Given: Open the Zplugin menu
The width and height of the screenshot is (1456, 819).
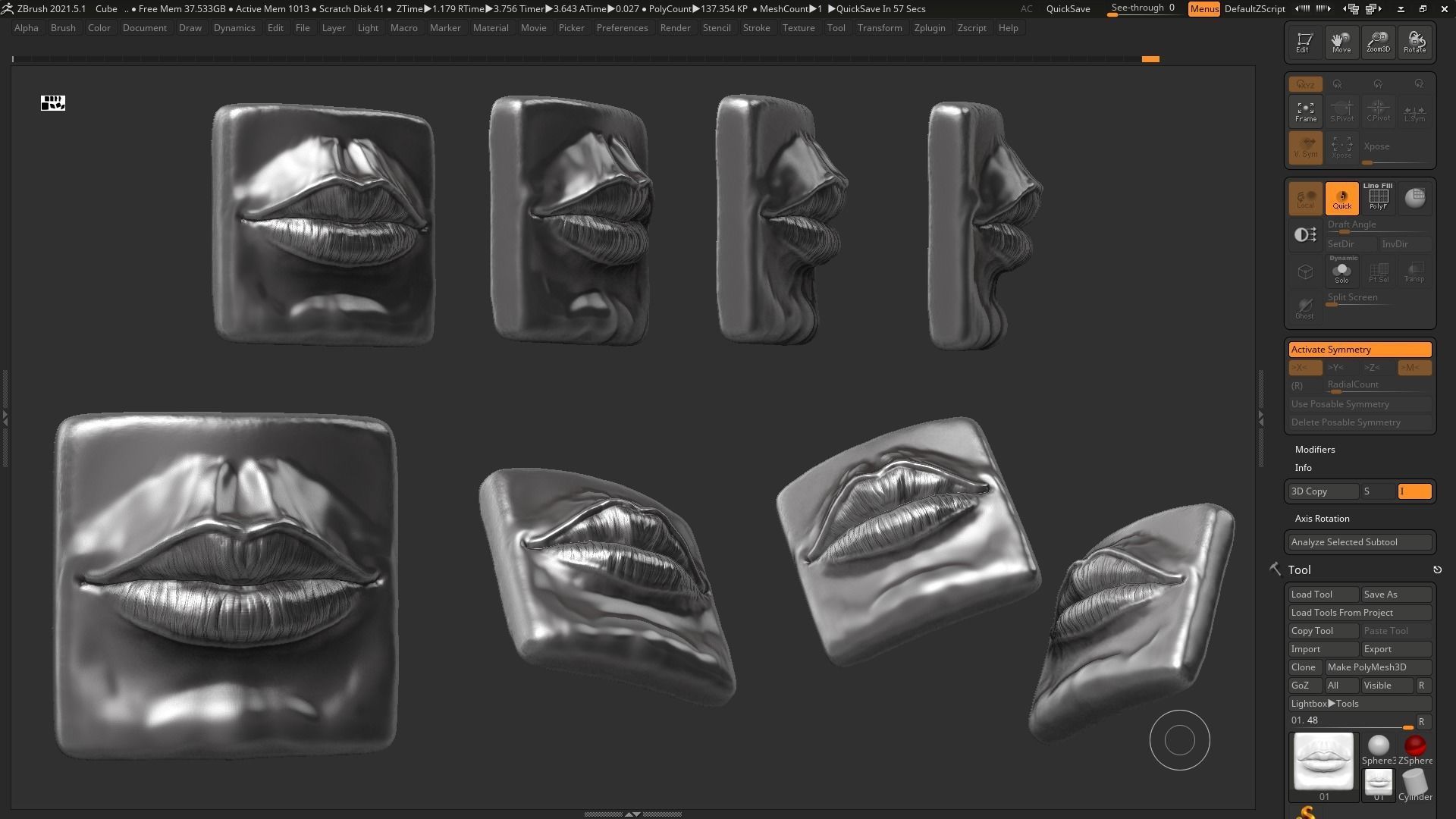Looking at the screenshot, I should click(x=929, y=28).
